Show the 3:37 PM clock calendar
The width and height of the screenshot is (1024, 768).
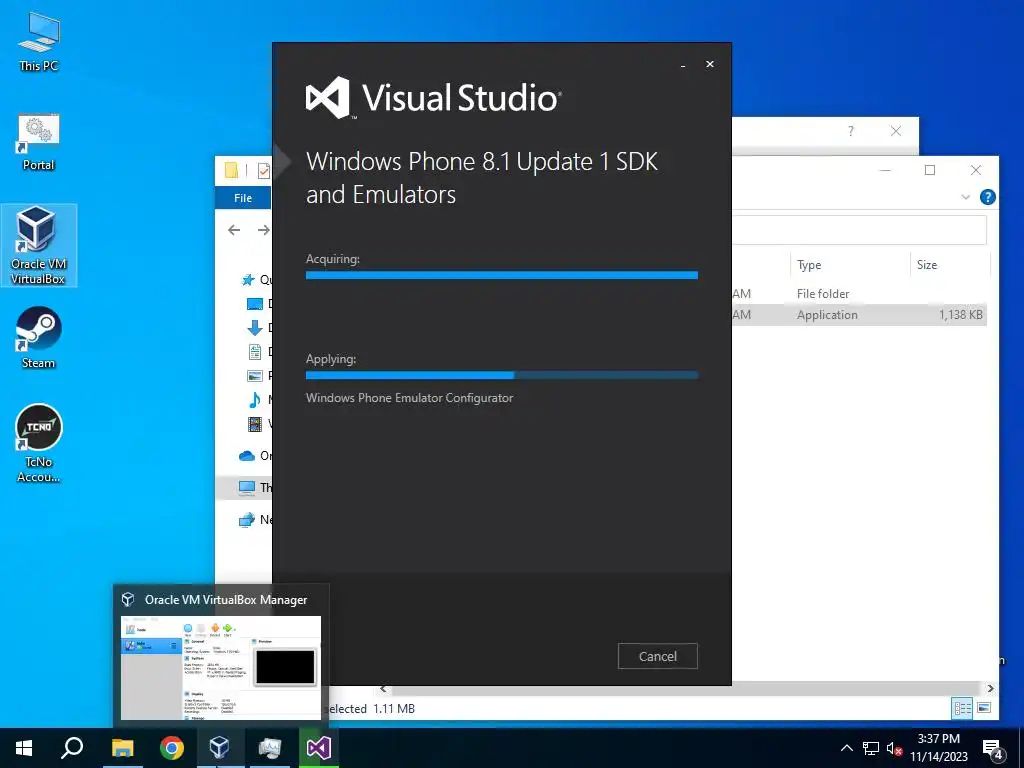click(938, 748)
